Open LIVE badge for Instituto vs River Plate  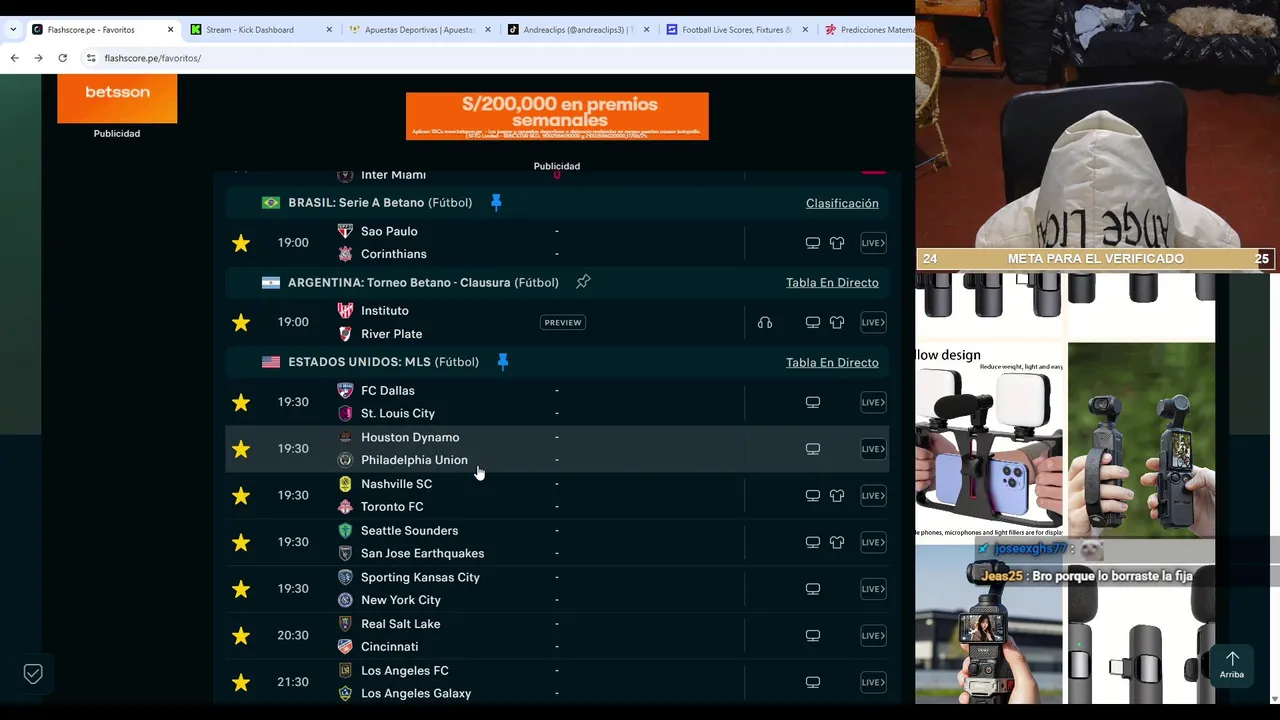(873, 322)
